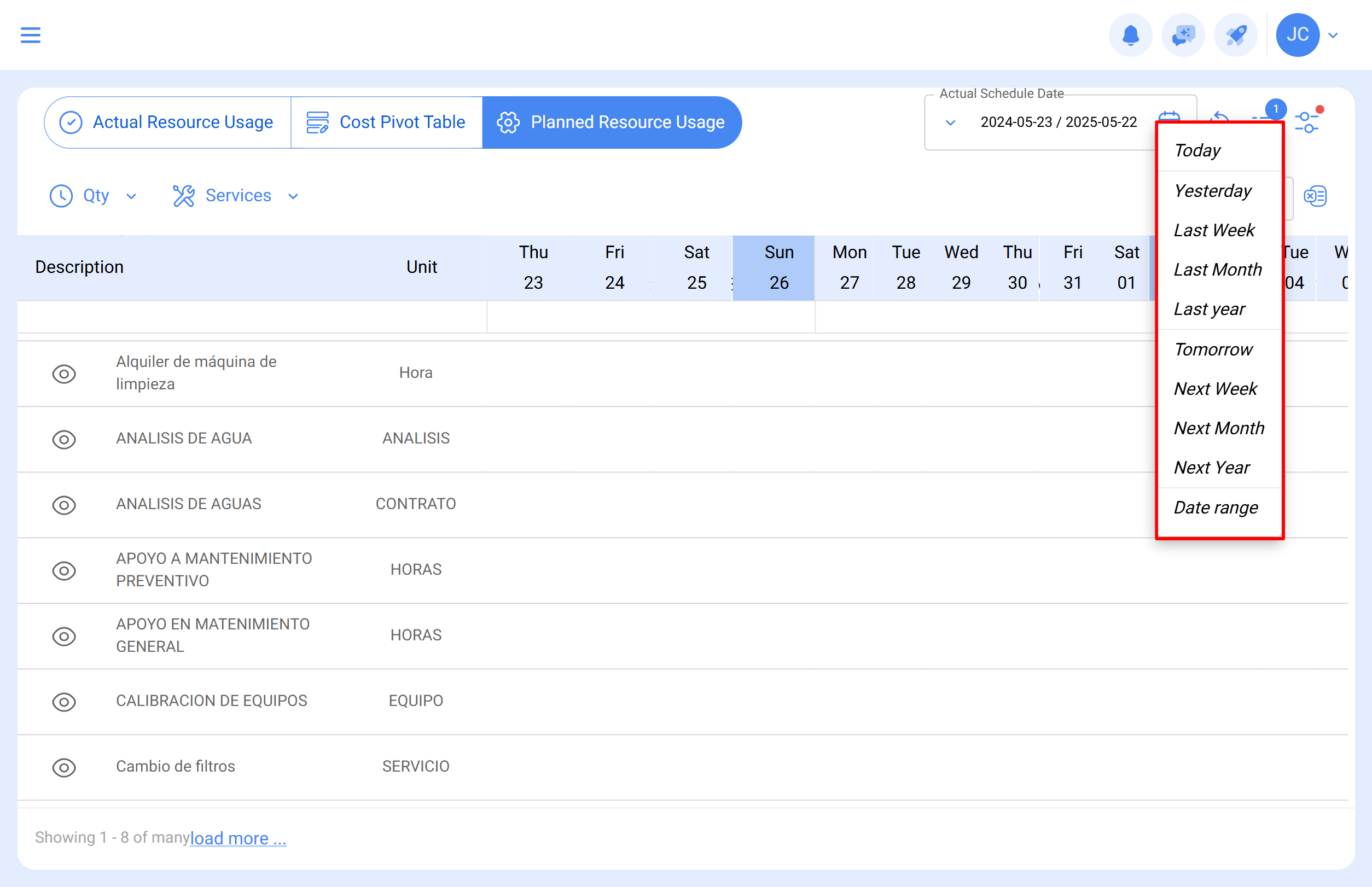Expand the account menu chevron beside JC
This screenshot has width=1372, height=887.
pos(1333,35)
